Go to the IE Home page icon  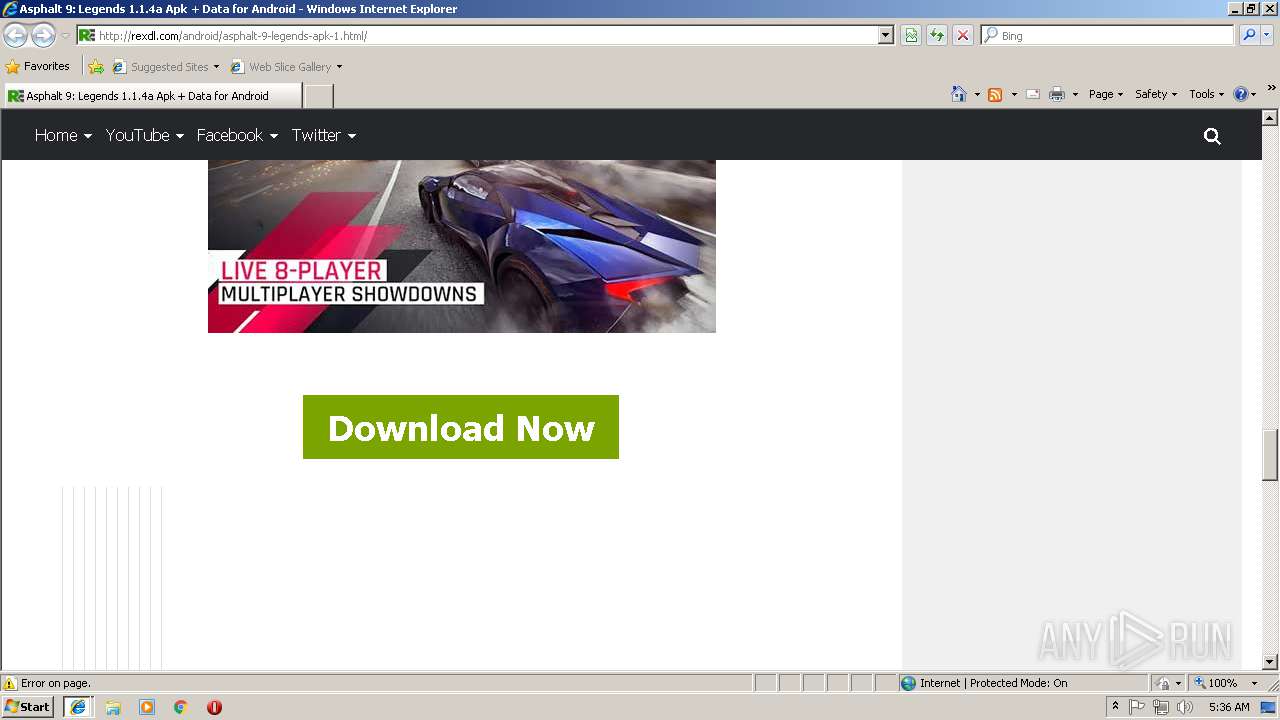(x=959, y=94)
